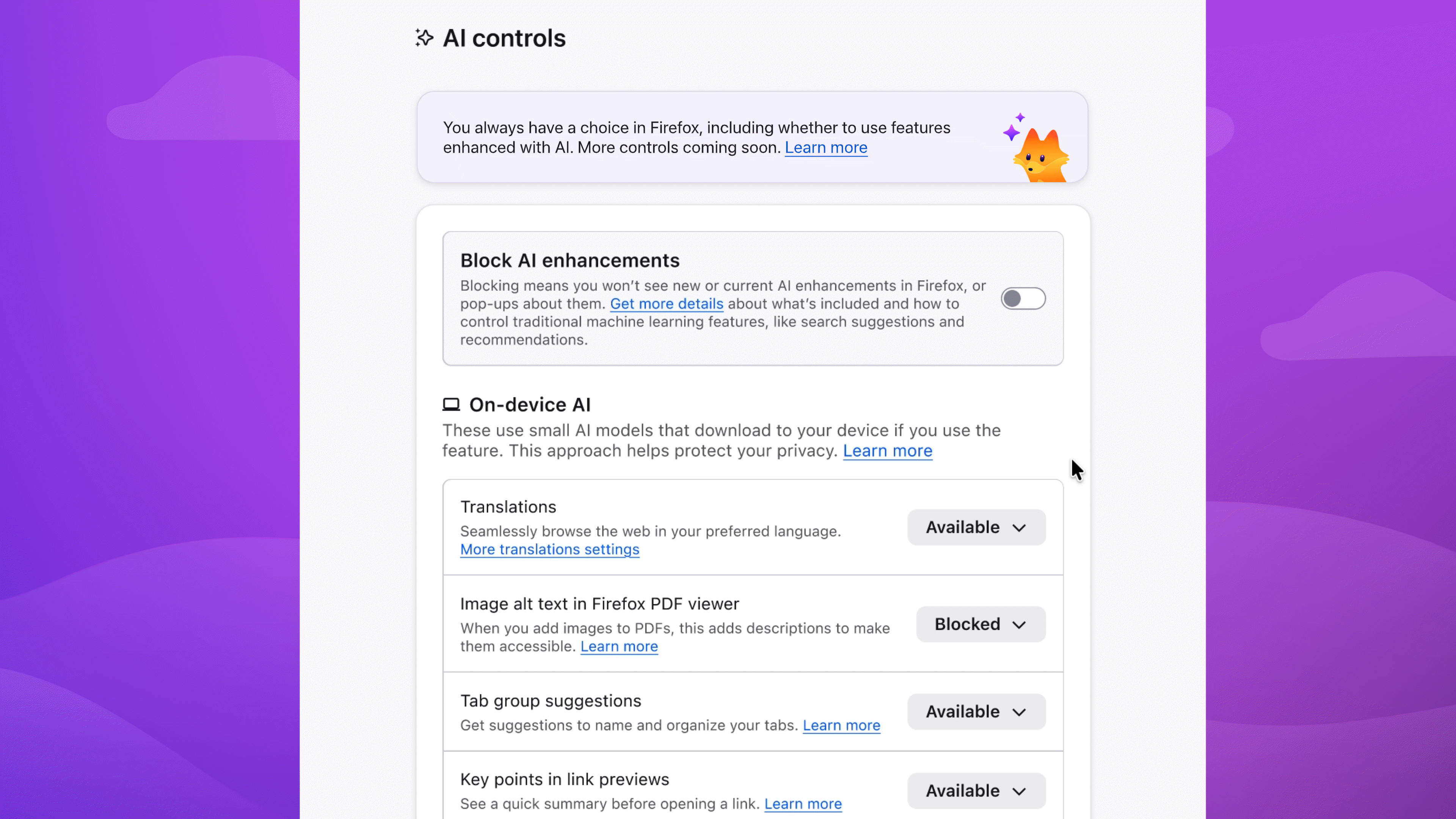The width and height of the screenshot is (1456, 819).
Task: Click the AI controls page heading
Action: pos(504,38)
